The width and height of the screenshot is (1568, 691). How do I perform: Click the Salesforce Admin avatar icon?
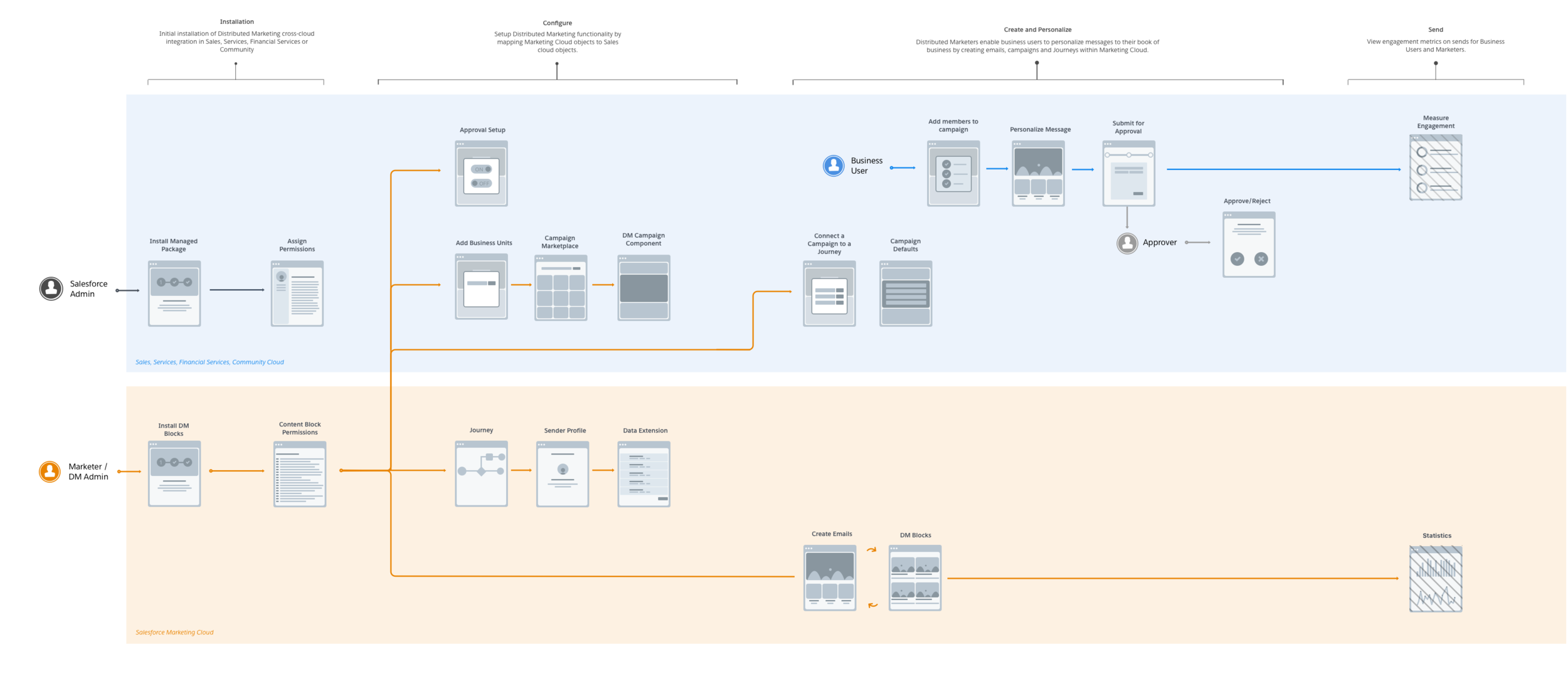[x=51, y=288]
